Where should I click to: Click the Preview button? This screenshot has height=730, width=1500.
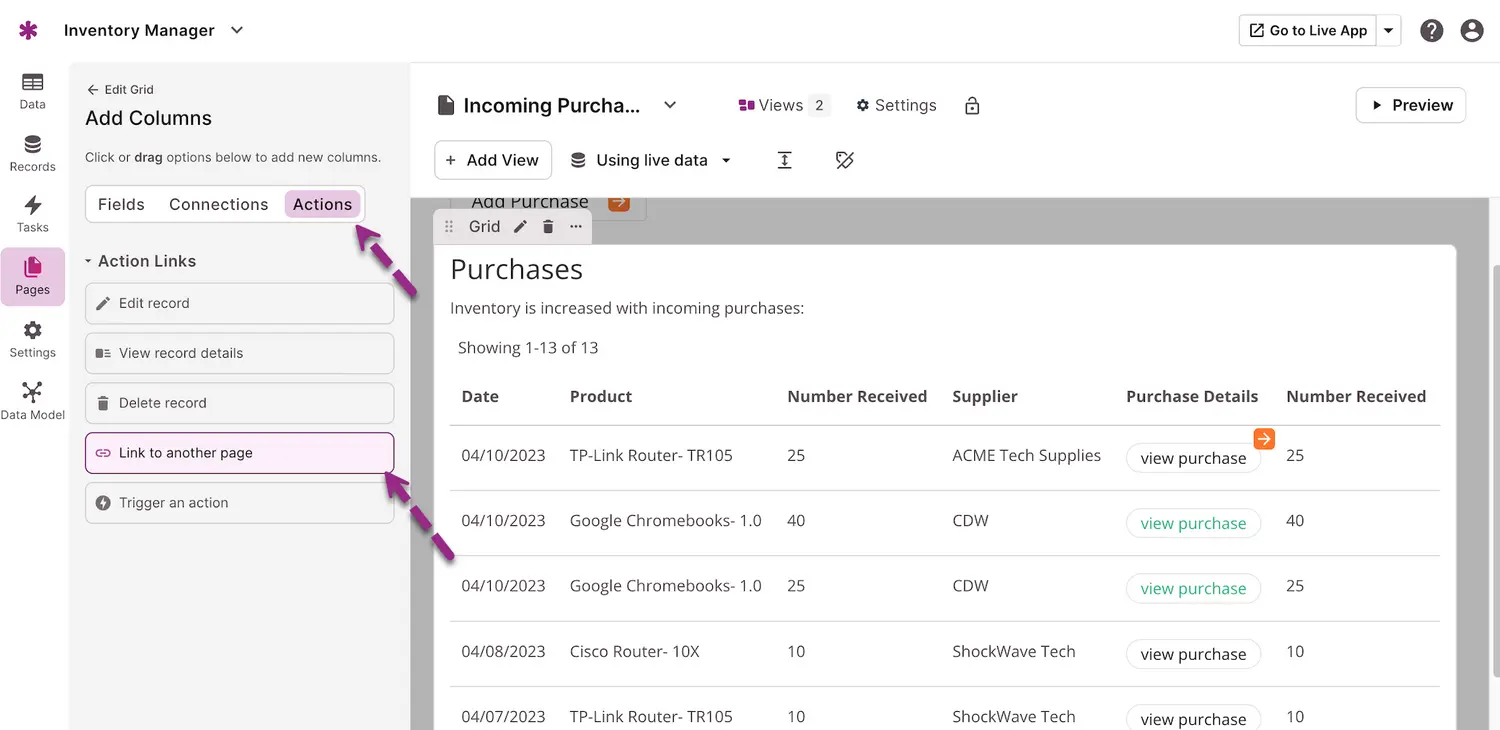coord(1410,105)
